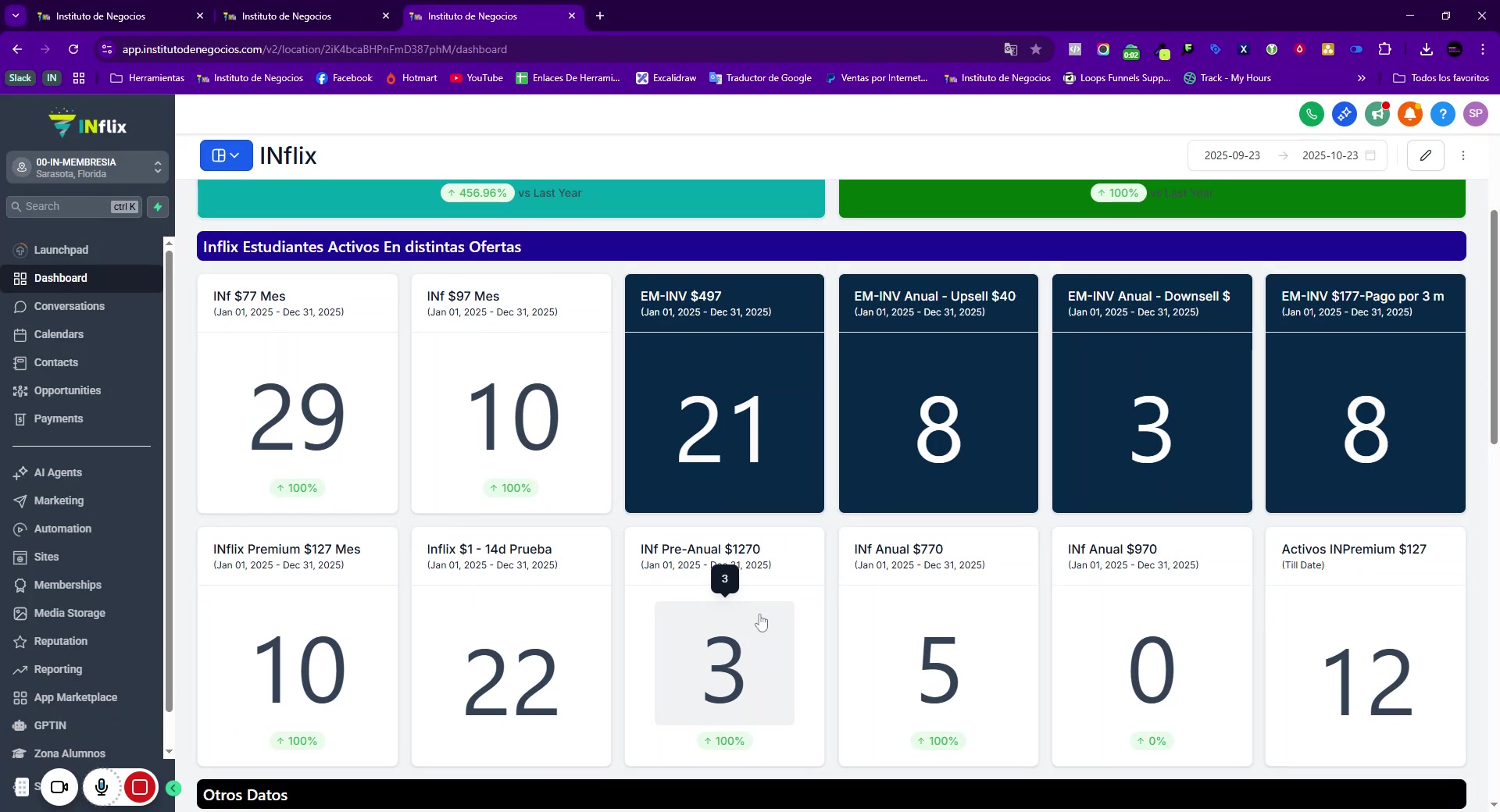Open the red droplet extension icon

pos(1300,49)
